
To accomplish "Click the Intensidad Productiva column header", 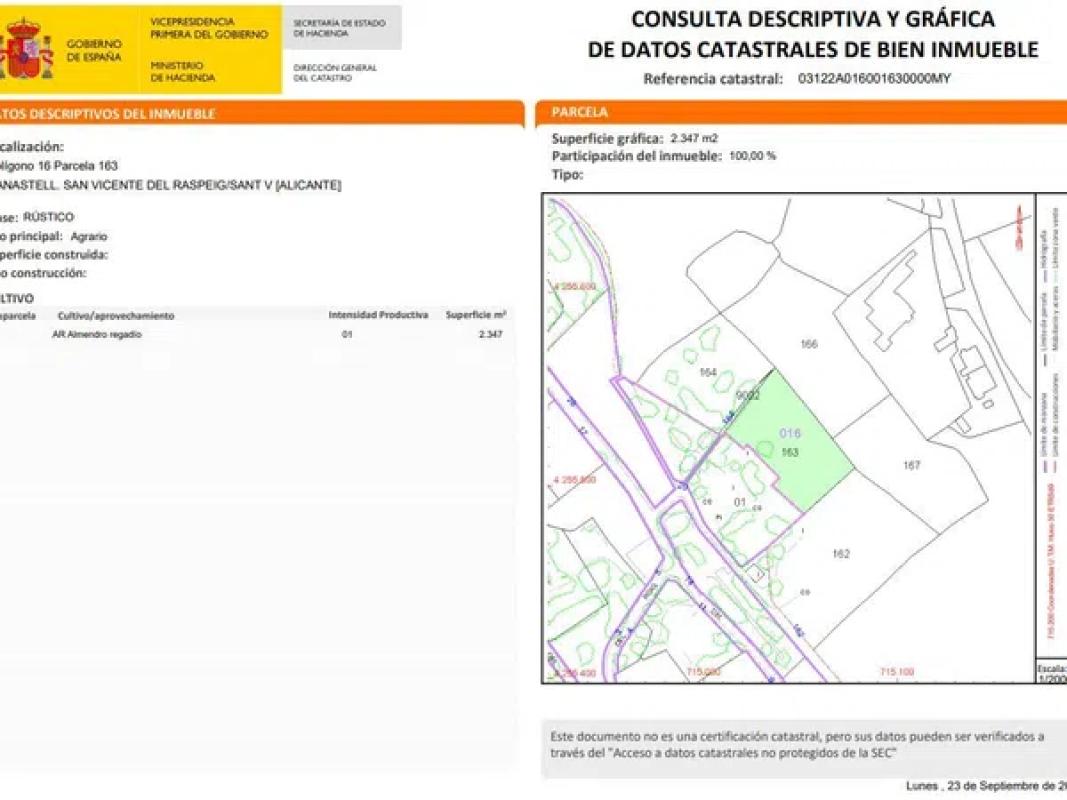I will 378,315.
